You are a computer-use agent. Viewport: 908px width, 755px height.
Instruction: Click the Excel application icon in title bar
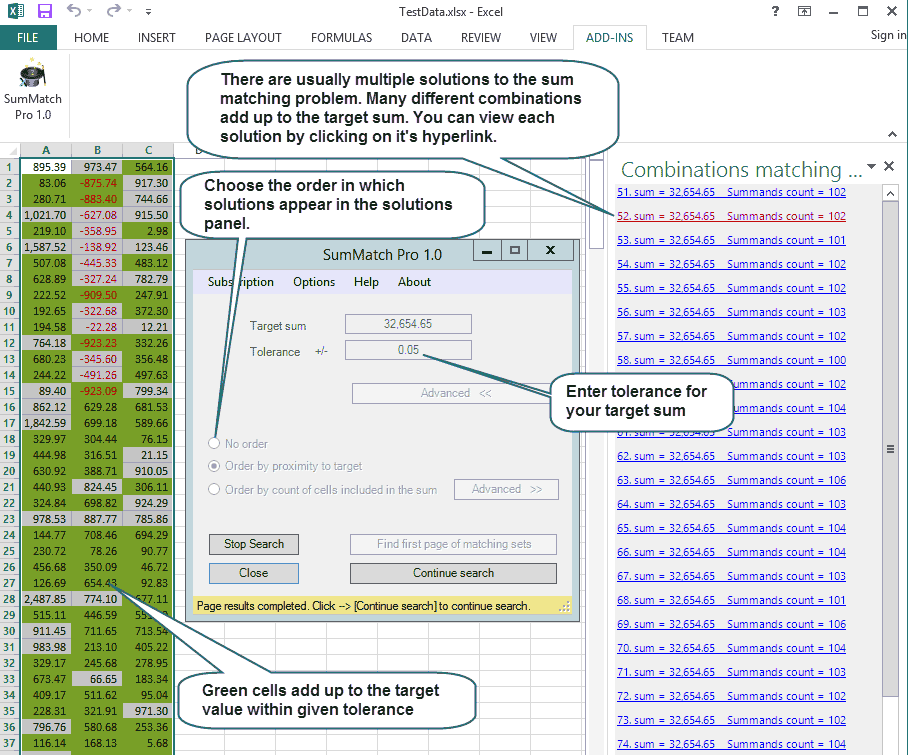click(x=15, y=10)
